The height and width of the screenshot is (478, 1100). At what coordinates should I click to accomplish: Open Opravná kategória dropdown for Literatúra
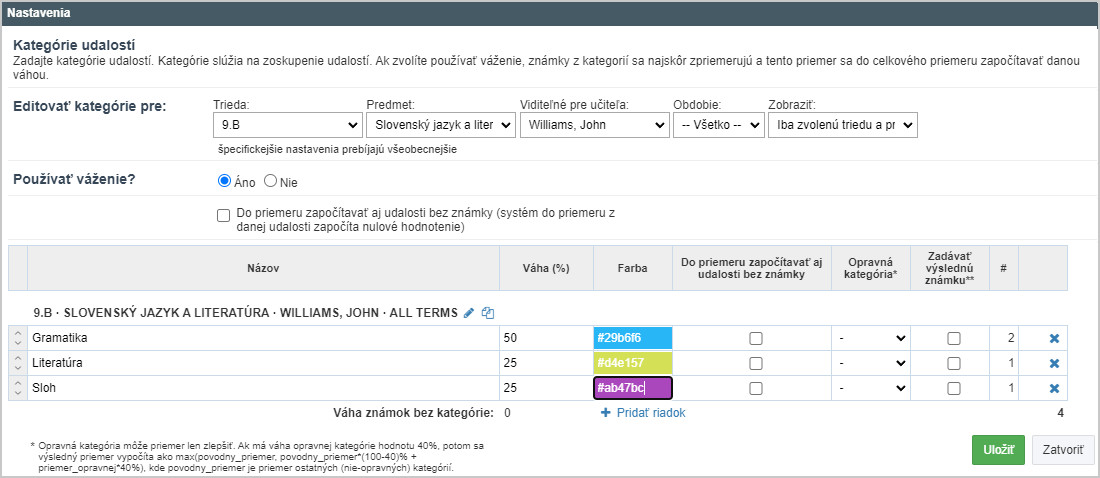click(872, 364)
